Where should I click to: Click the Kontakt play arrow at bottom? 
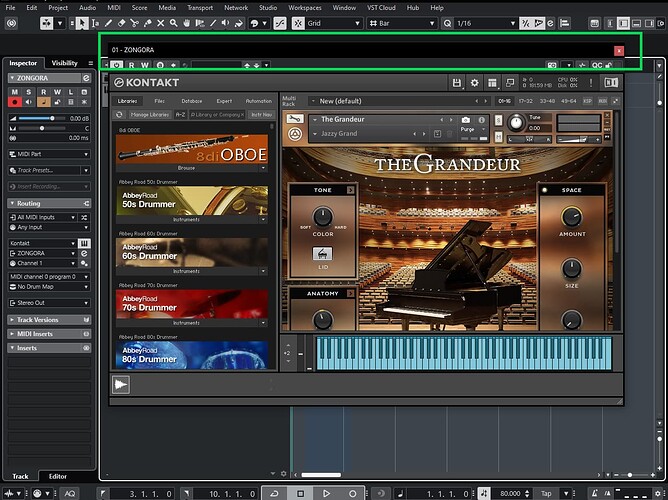[x=121, y=385]
